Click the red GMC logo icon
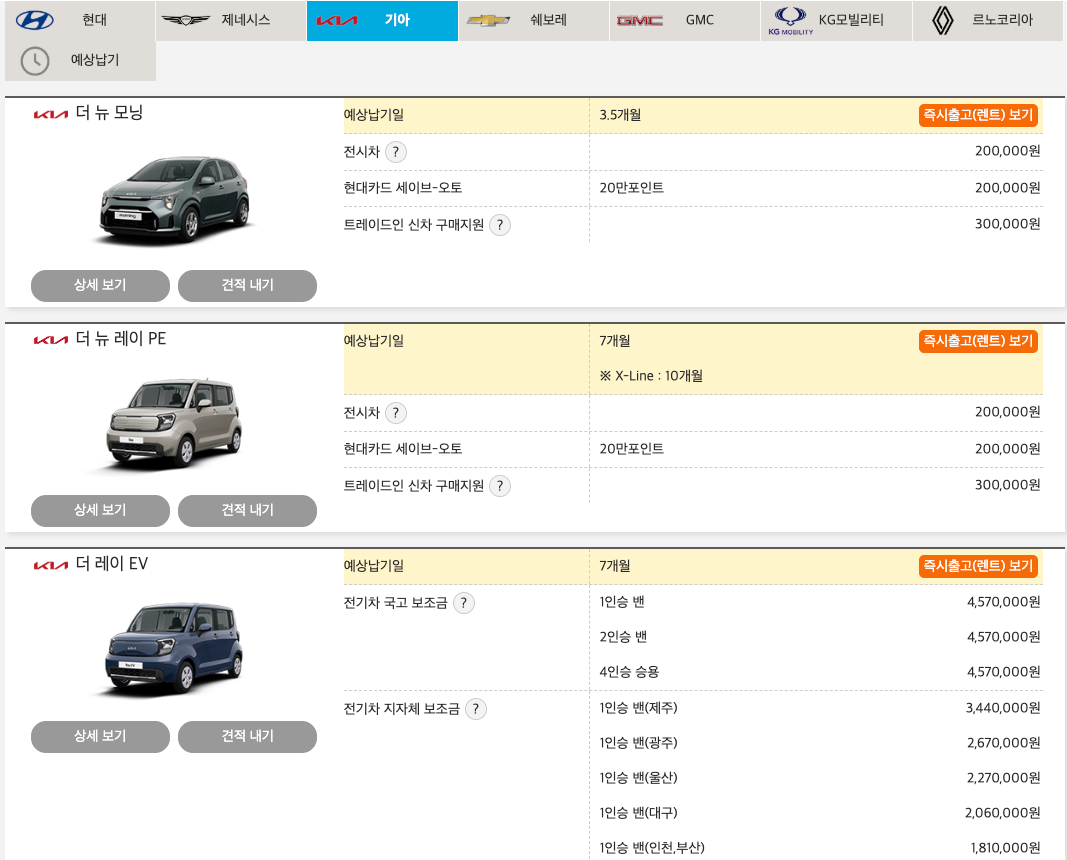Viewport: 1067px width, 860px height. click(x=640, y=21)
